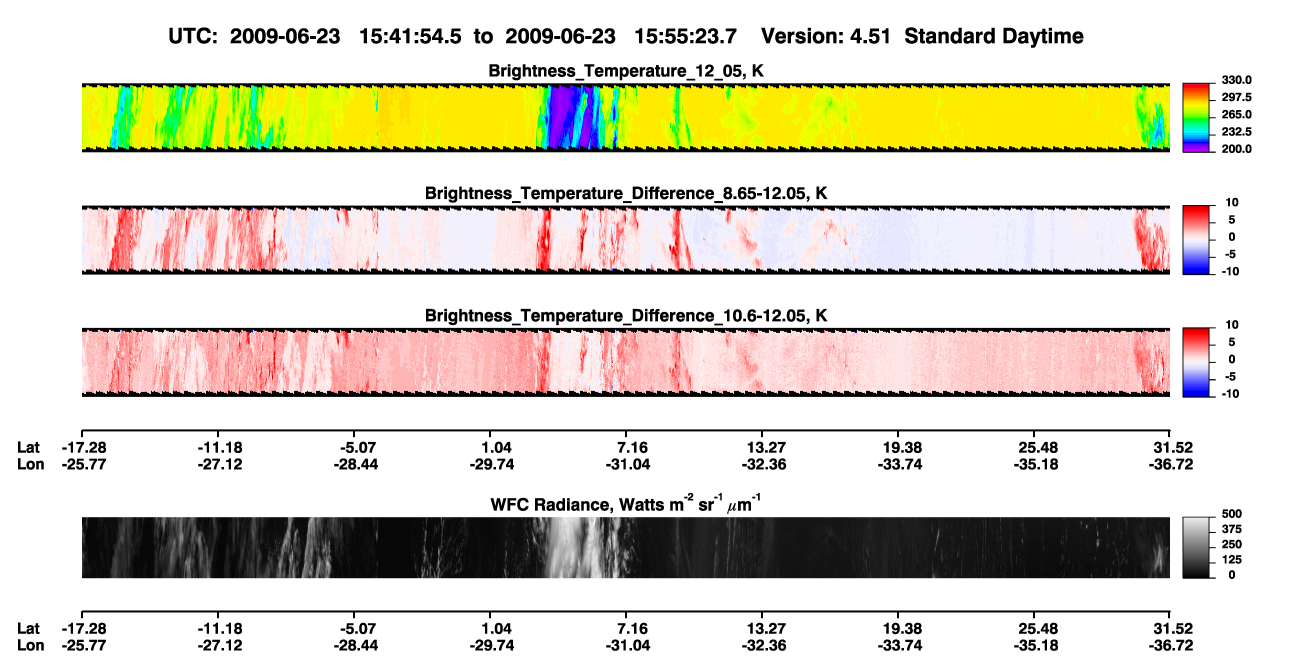Click the 10 tick on 10.6-12.05 color bar
Image resolution: width=1300 pixels, height=667 pixels.
(1233, 325)
